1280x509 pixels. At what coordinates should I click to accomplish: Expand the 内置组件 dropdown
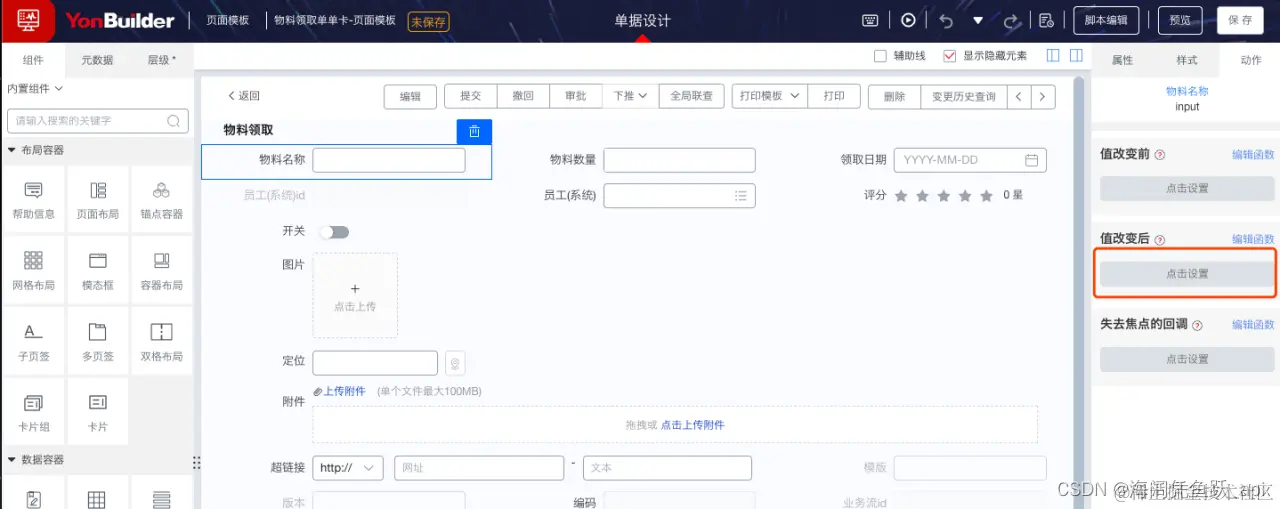coord(36,89)
